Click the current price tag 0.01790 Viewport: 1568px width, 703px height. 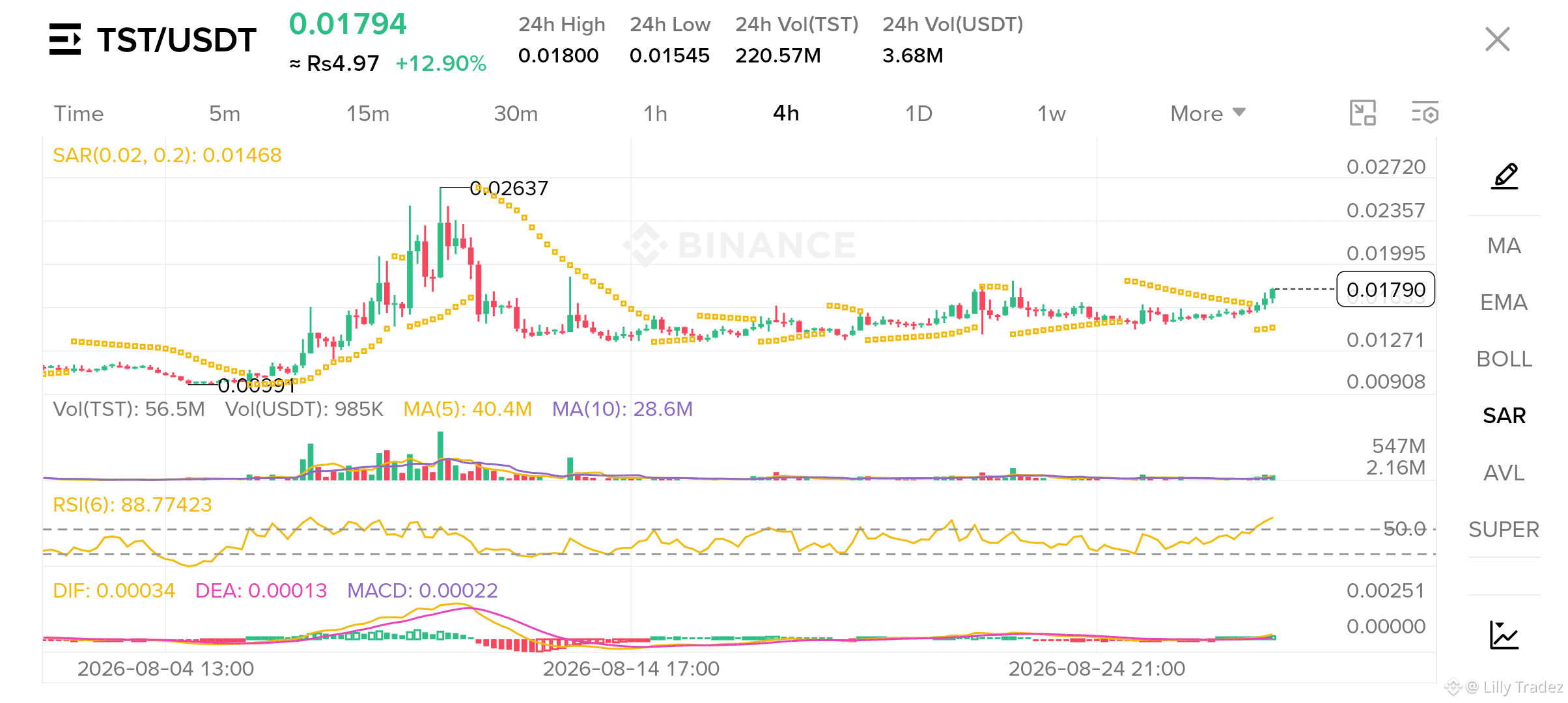pyautogui.click(x=1386, y=289)
